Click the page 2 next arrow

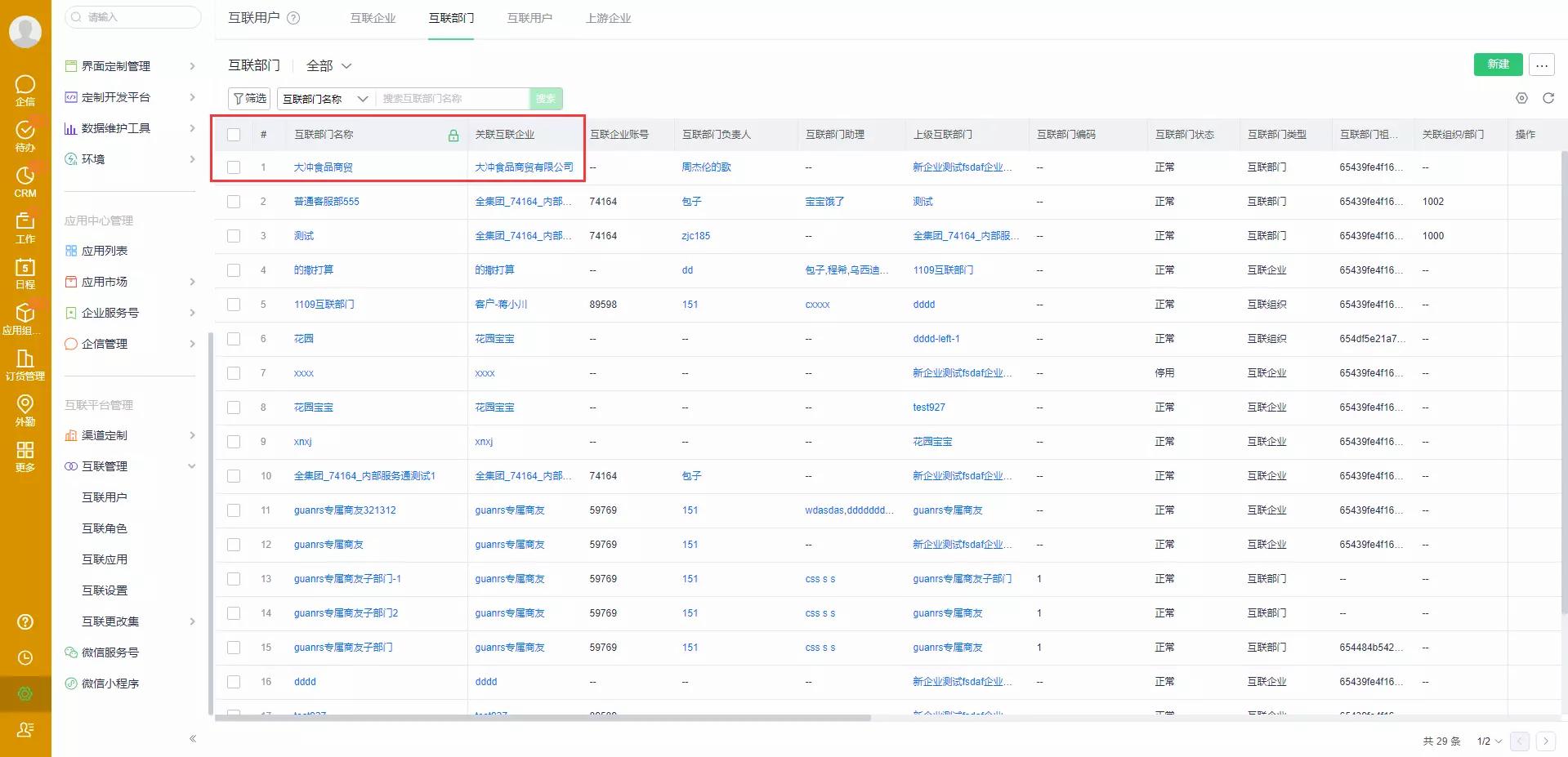pos(1544,741)
